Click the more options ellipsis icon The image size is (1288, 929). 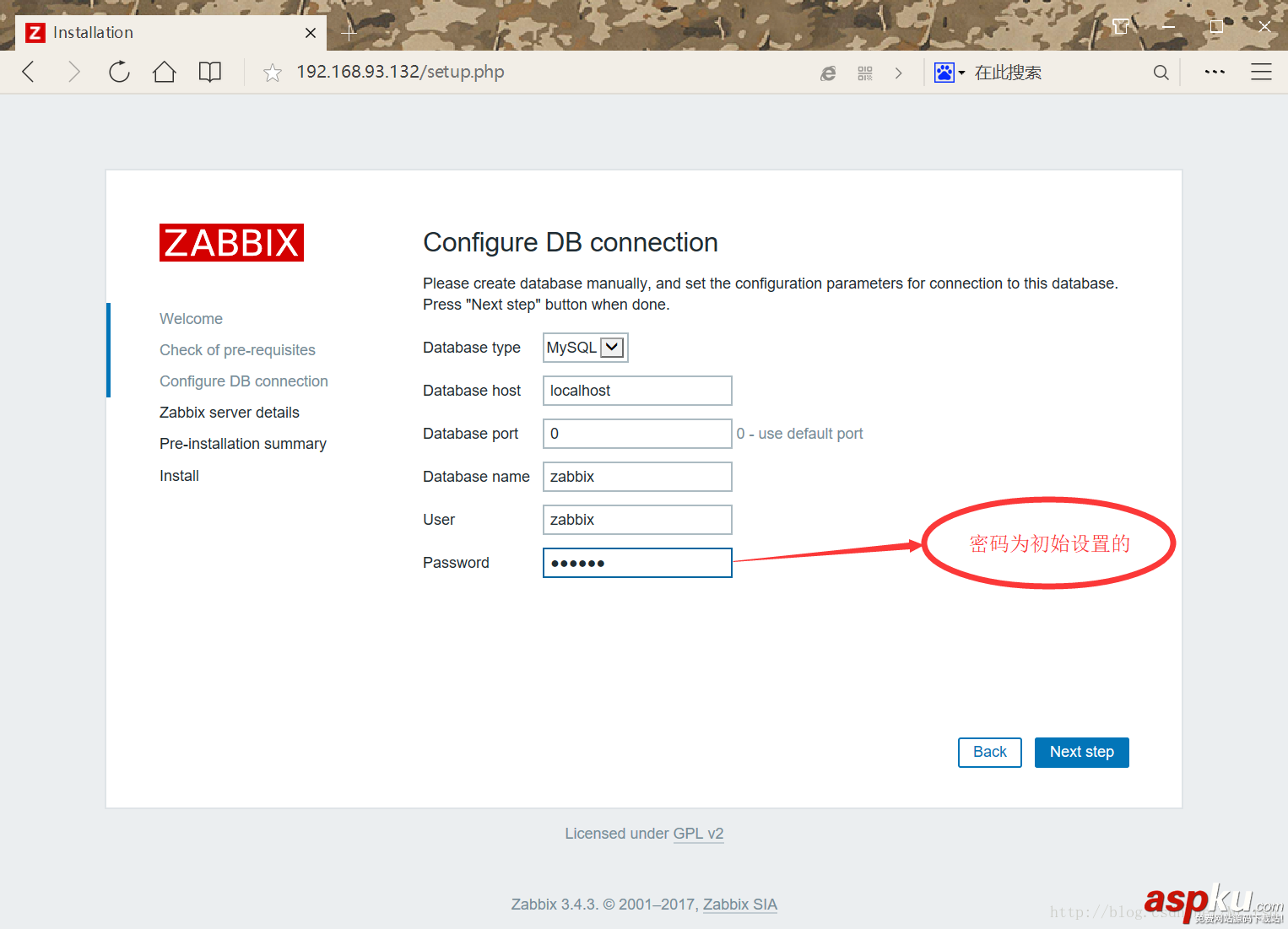pyautogui.click(x=1214, y=72)
